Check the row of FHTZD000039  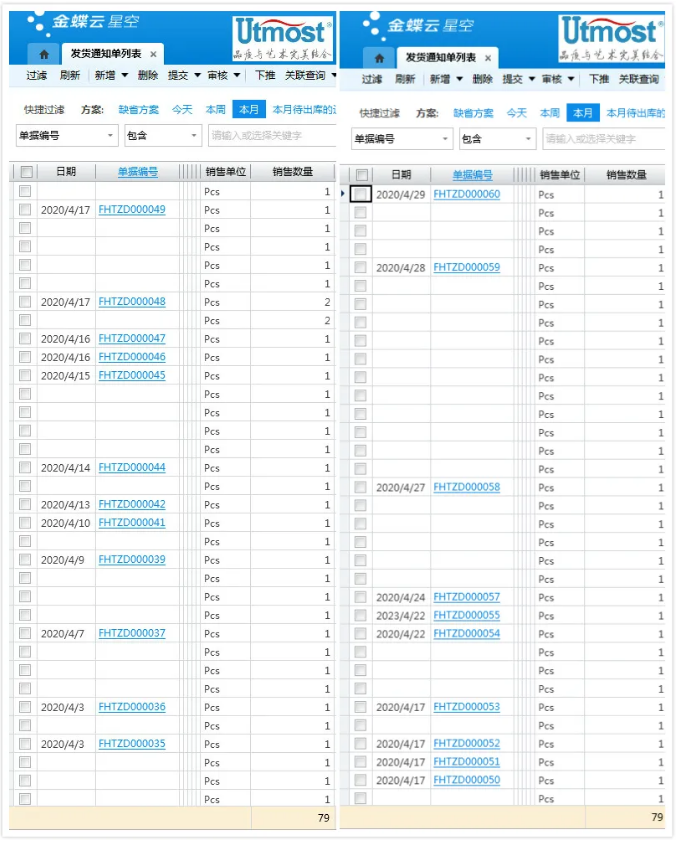(25, 559)
